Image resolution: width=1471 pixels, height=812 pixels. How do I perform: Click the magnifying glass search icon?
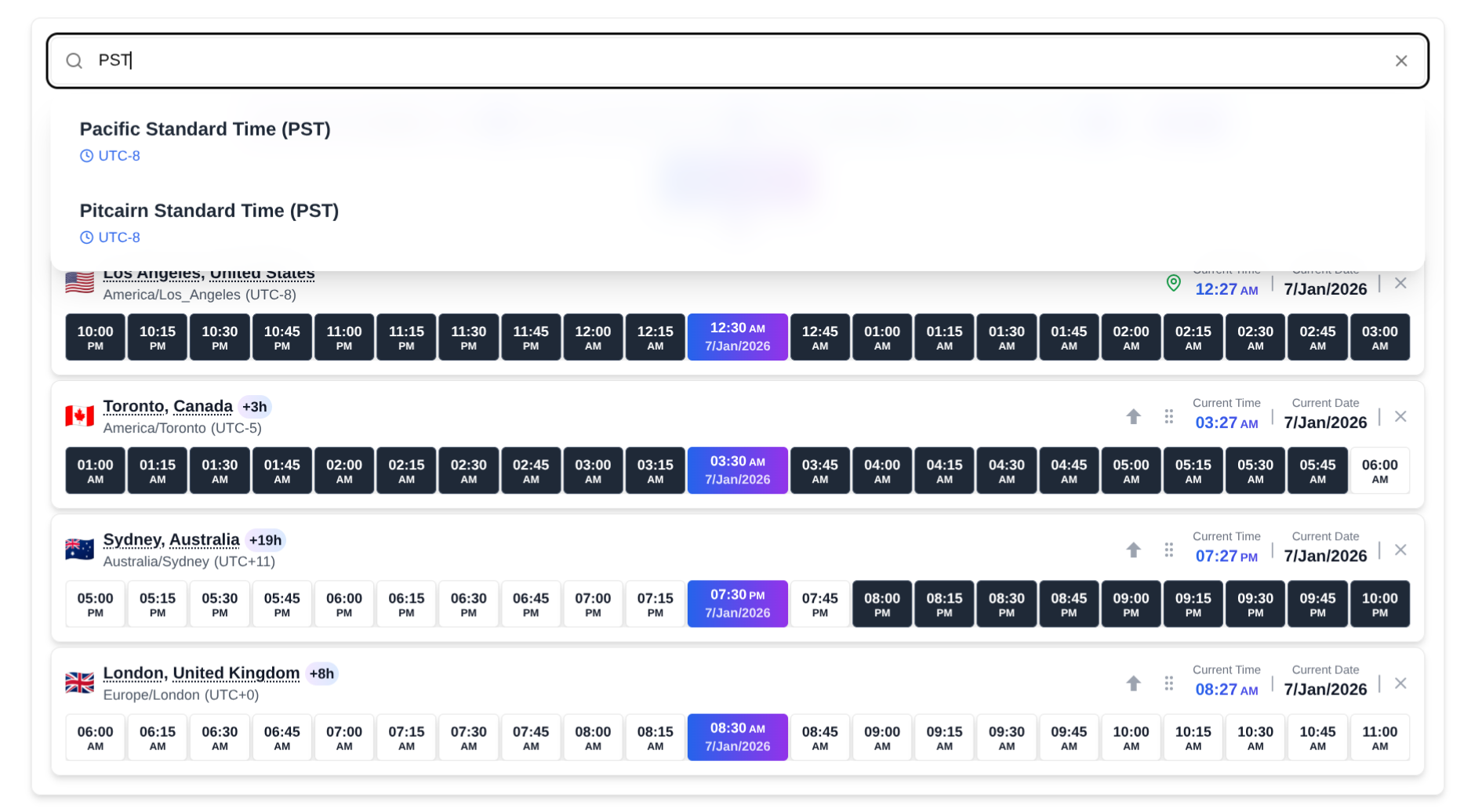pos(74,60)
